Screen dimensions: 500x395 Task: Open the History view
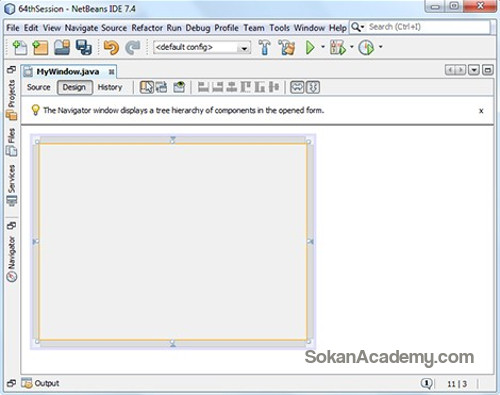pos(110,87)
